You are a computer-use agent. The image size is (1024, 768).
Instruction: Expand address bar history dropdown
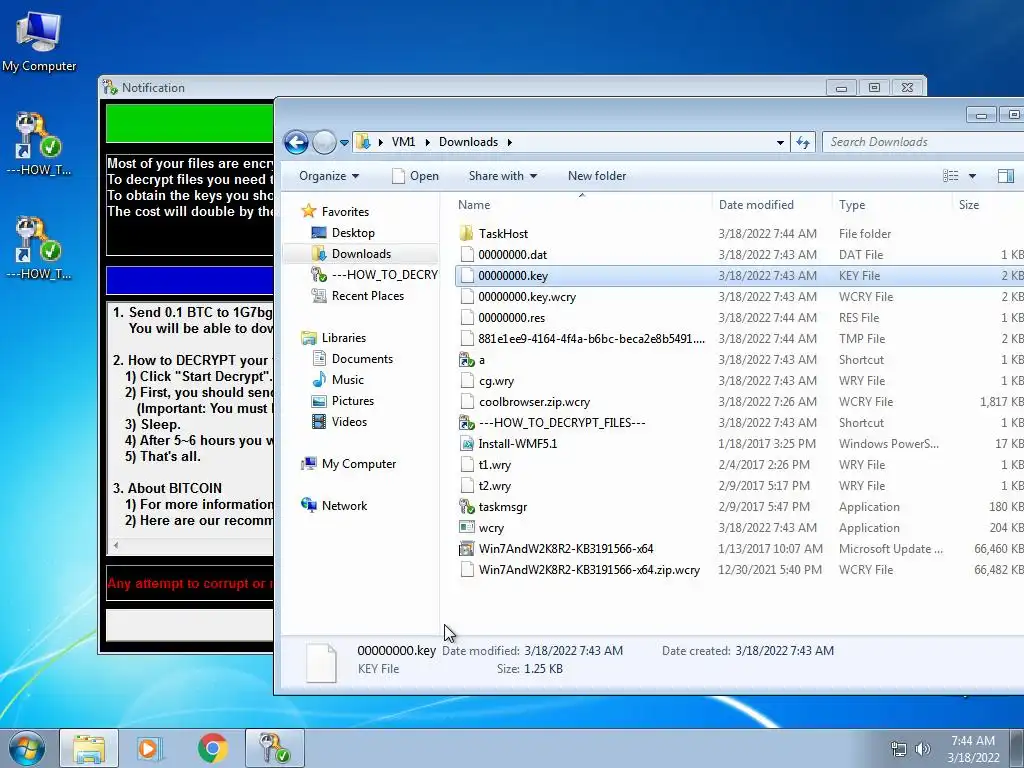pos(780,142)
